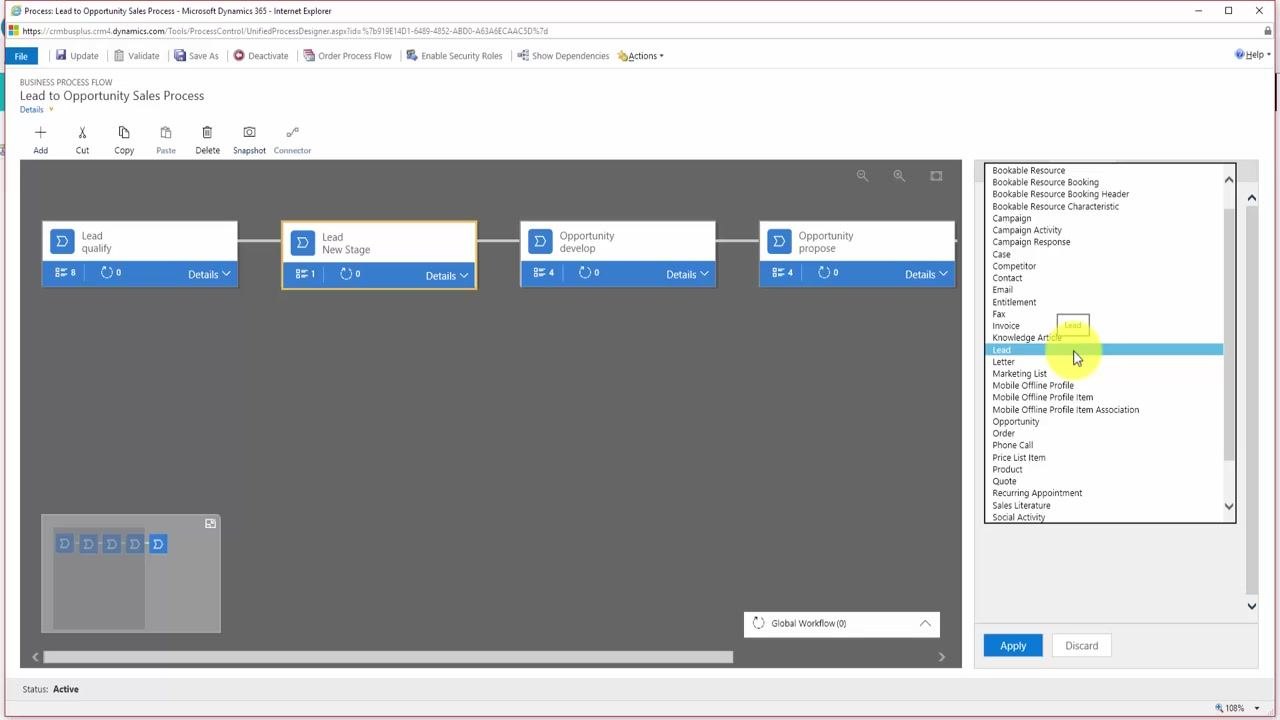Select the Opportunity develop stage icon

(540, 241)
